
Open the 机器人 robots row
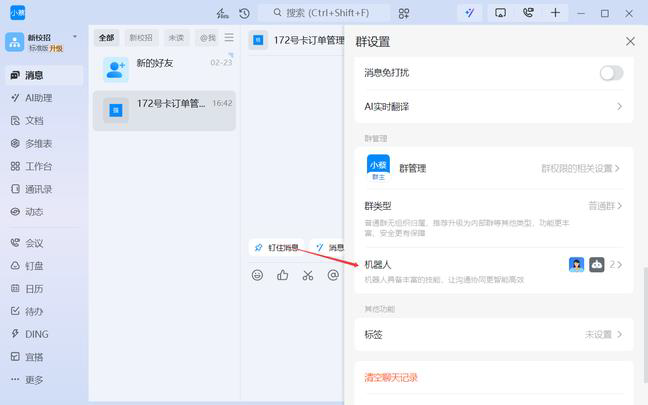[x=493, y=271]
